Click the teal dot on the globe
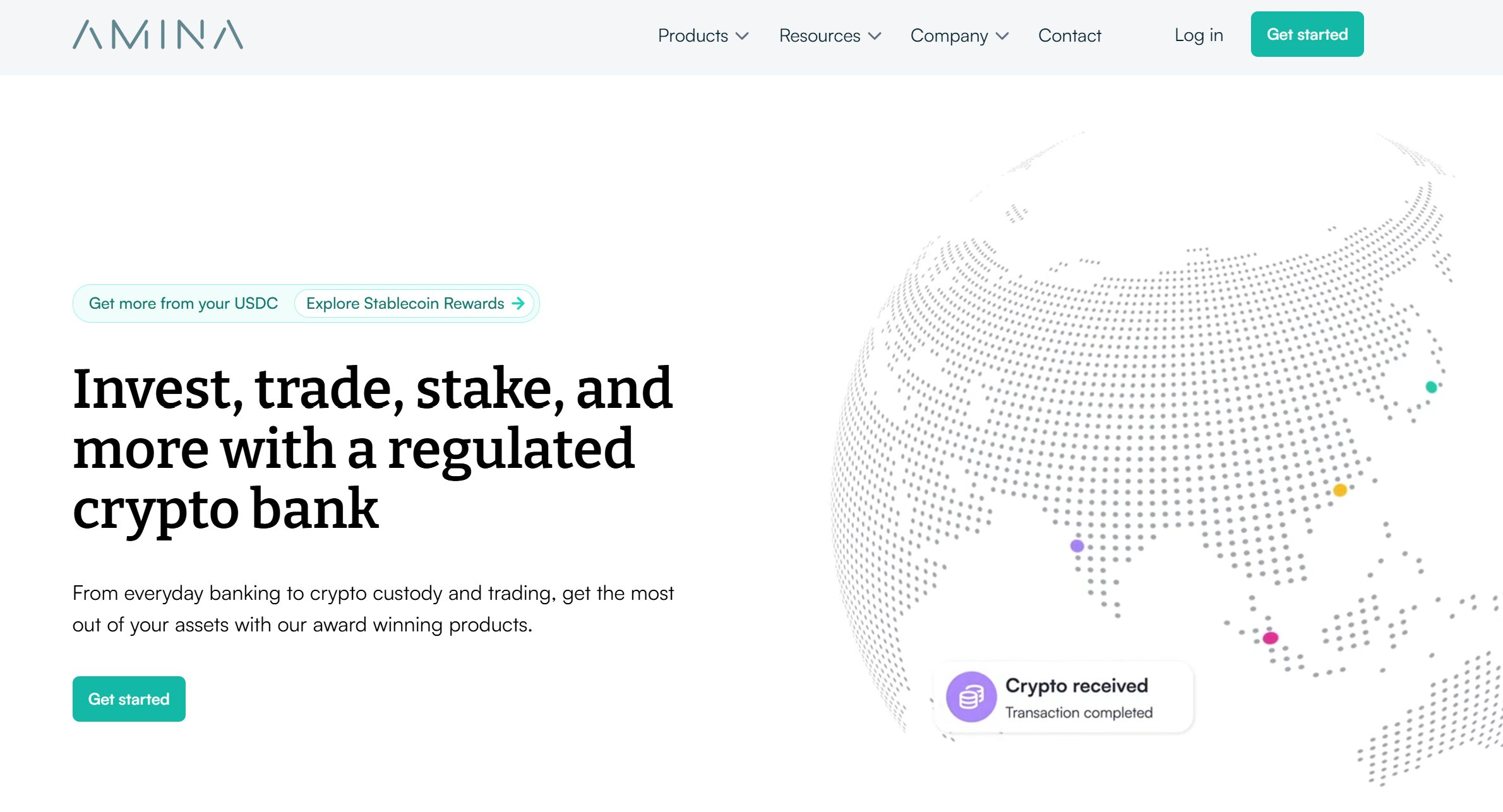This screenshot has width=1503, height=812. [x=1431, y=387]
